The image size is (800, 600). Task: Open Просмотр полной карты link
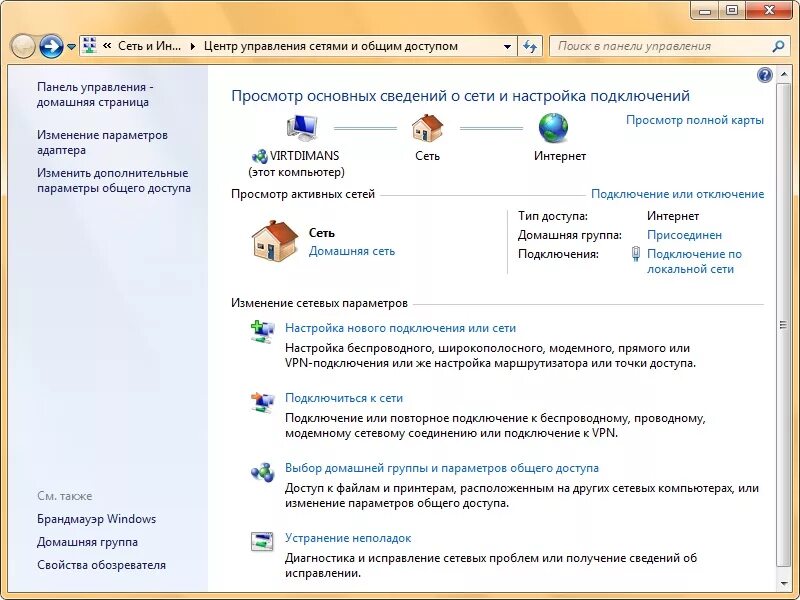click(694, 118)
